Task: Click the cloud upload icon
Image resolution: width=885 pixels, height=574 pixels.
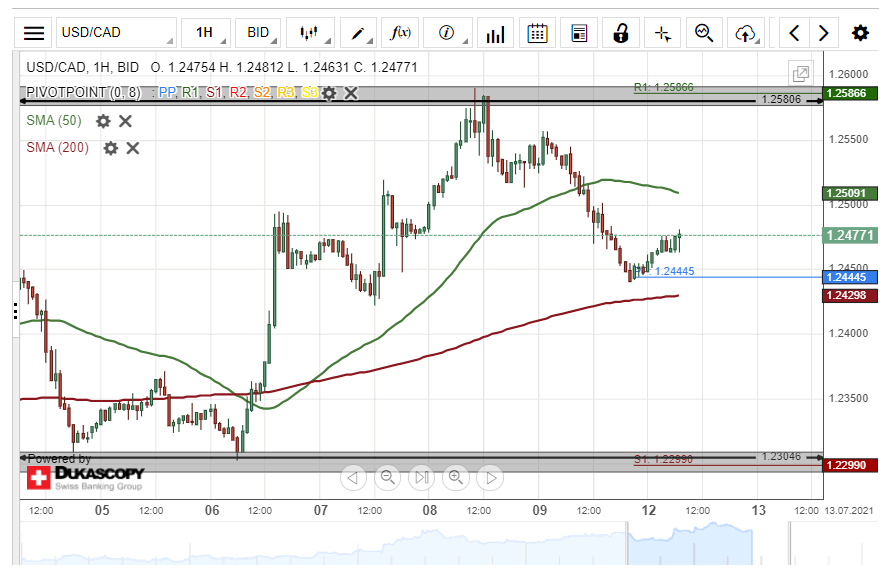Action: pyautogui.click(x=744, y=33)
